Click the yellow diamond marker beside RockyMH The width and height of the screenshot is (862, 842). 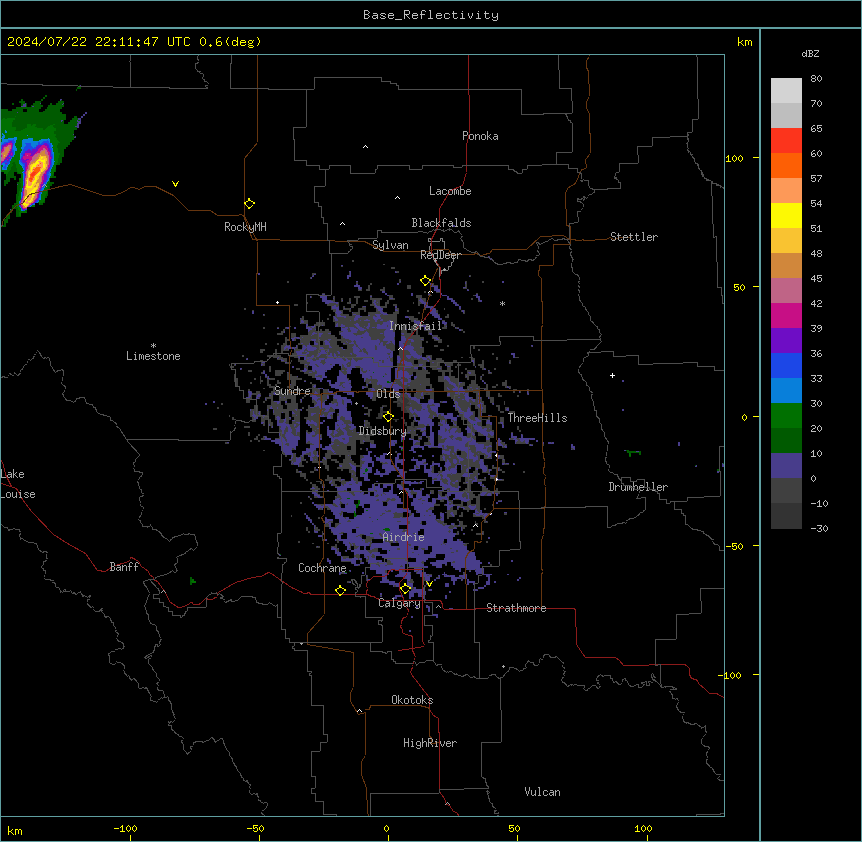coord(249,204)
